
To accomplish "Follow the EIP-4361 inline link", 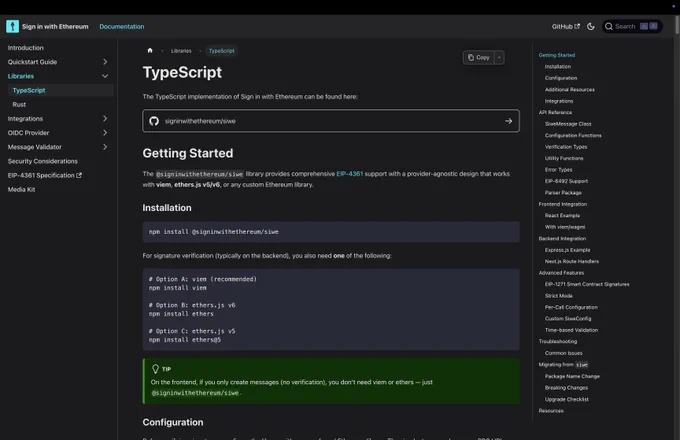I will pyautogui.click(x=350, y=174).
